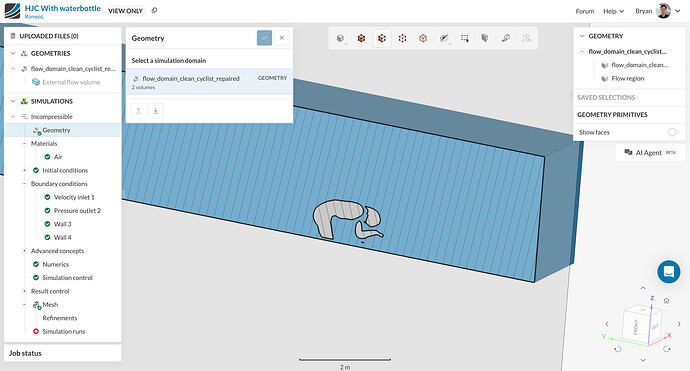Close the Geometry selection panel
The height and width of the screenshot is (371, 690).
(282, 38)
